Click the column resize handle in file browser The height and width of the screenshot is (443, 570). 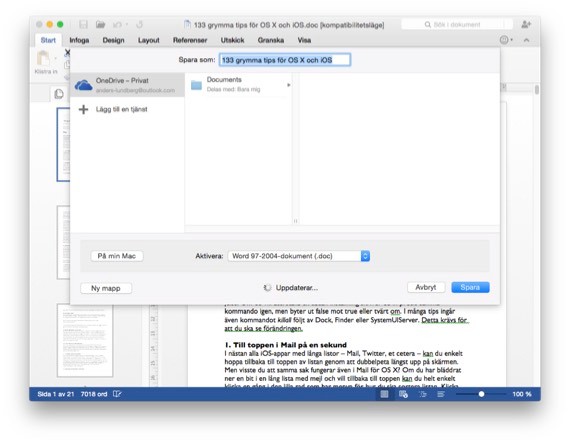click(295, 221)
